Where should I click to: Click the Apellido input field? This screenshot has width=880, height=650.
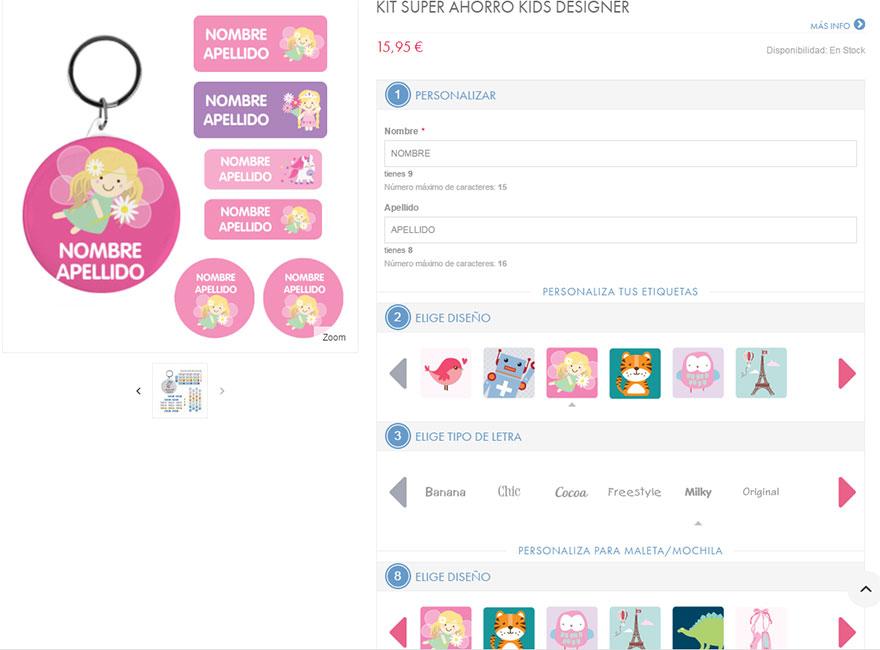(620, 230)
